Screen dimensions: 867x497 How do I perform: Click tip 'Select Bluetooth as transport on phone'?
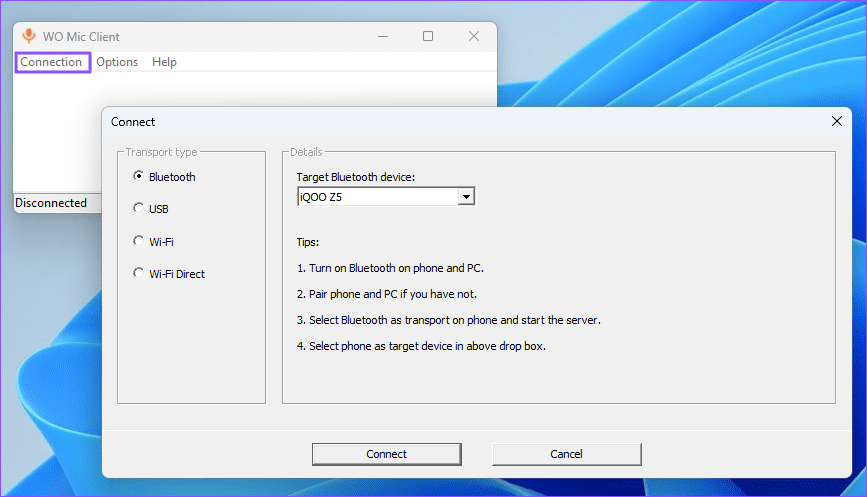[x=448, y=320]
